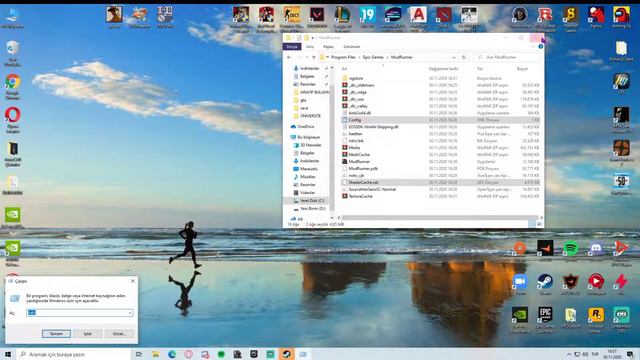The image size is (640, 360).
Task: Click Epic Games in address breadcrumb
Action: (373, 57)
